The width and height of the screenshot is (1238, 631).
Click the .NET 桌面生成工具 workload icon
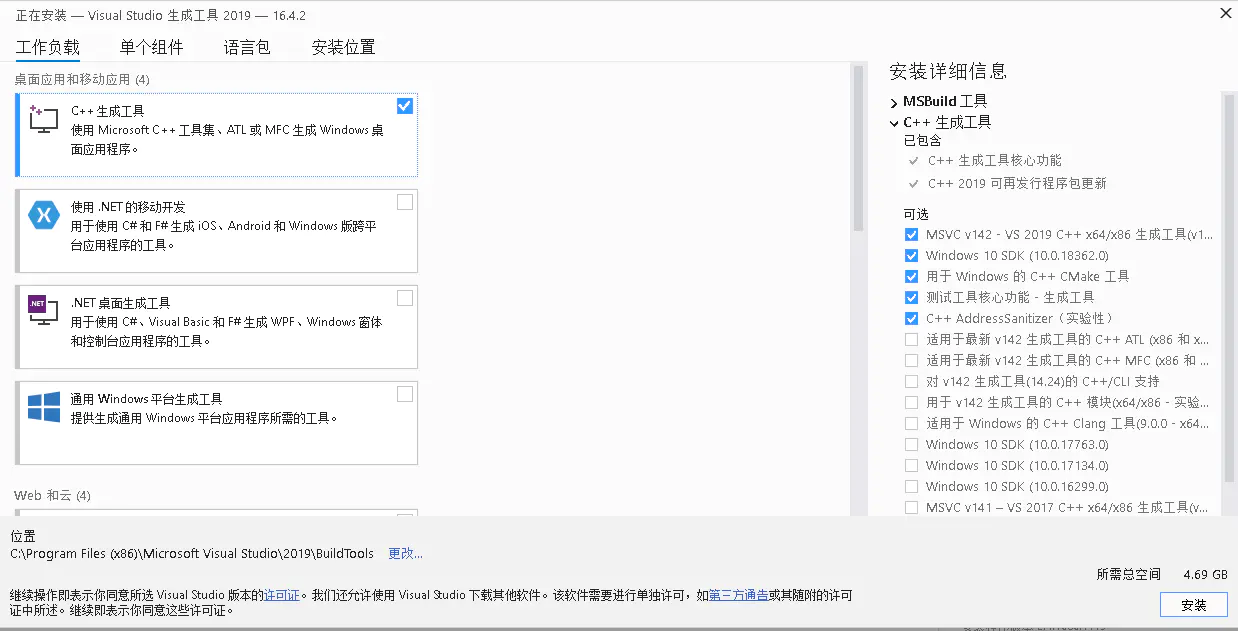pos(41,308)
